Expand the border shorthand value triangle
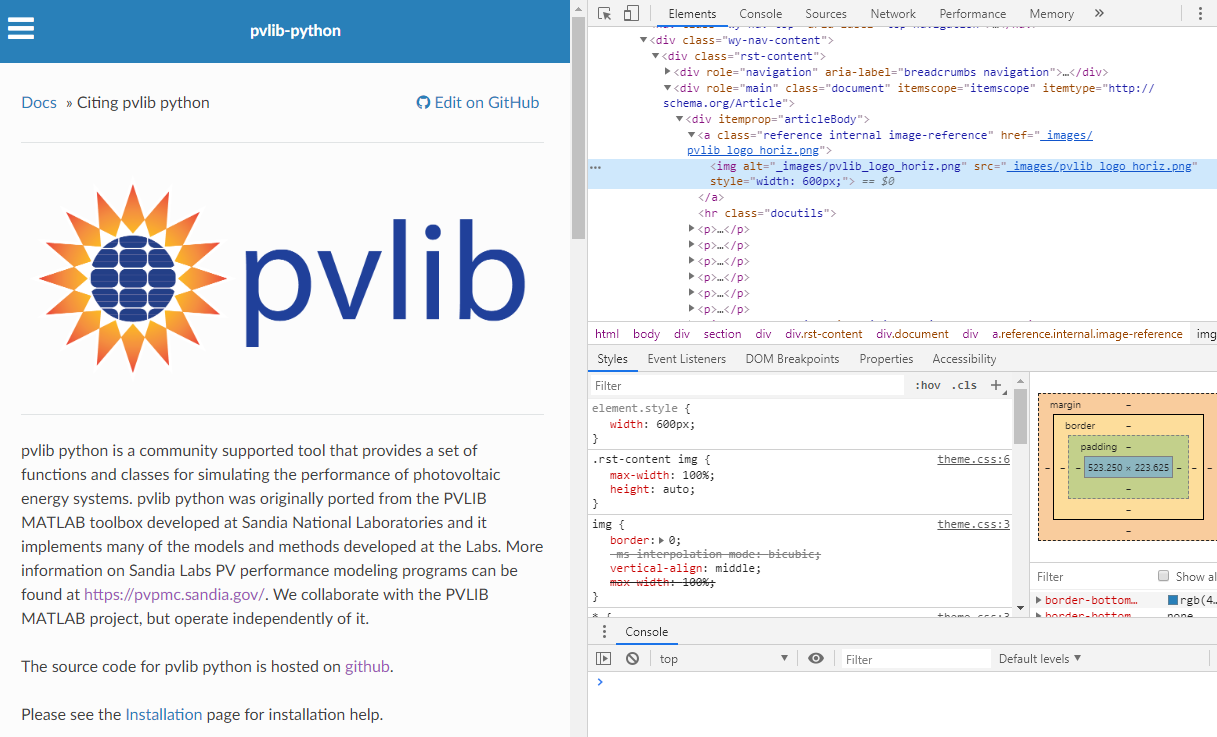 pos(662,540)
